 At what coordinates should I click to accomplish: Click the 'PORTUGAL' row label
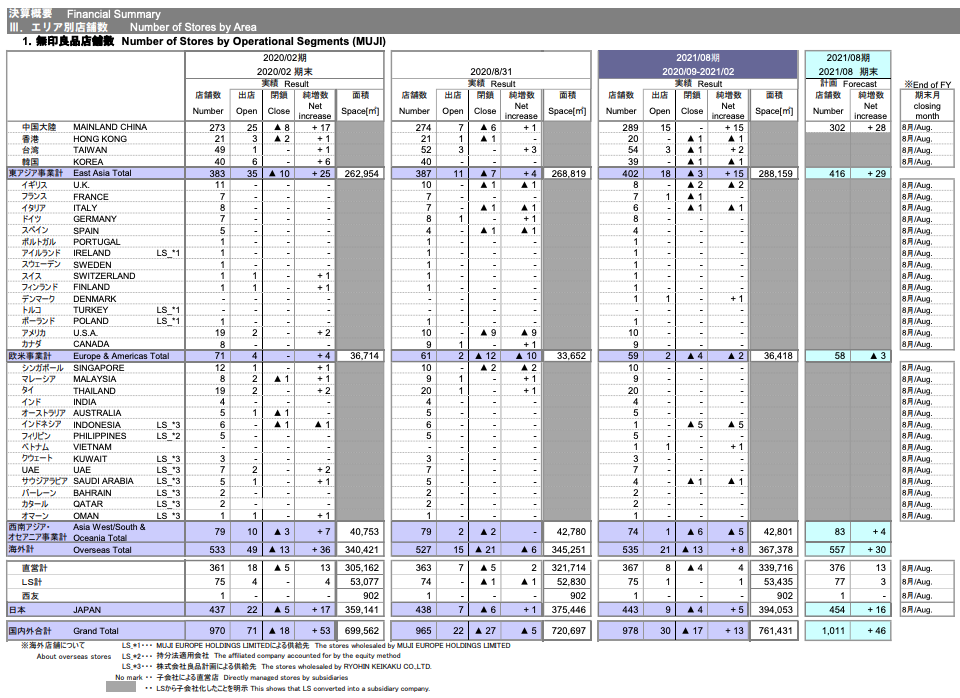coord(97,242)
